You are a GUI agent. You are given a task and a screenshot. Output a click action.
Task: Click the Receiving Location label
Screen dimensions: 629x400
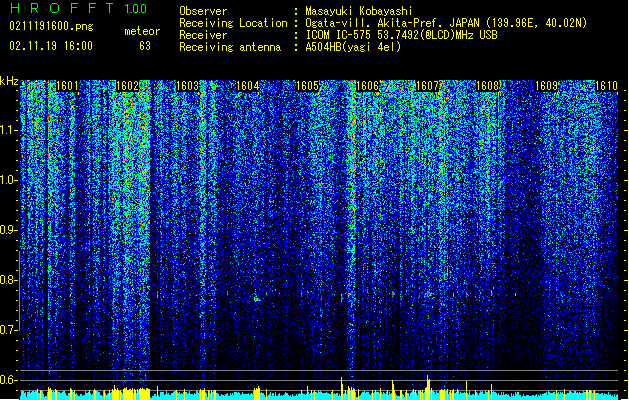(233, 23)
